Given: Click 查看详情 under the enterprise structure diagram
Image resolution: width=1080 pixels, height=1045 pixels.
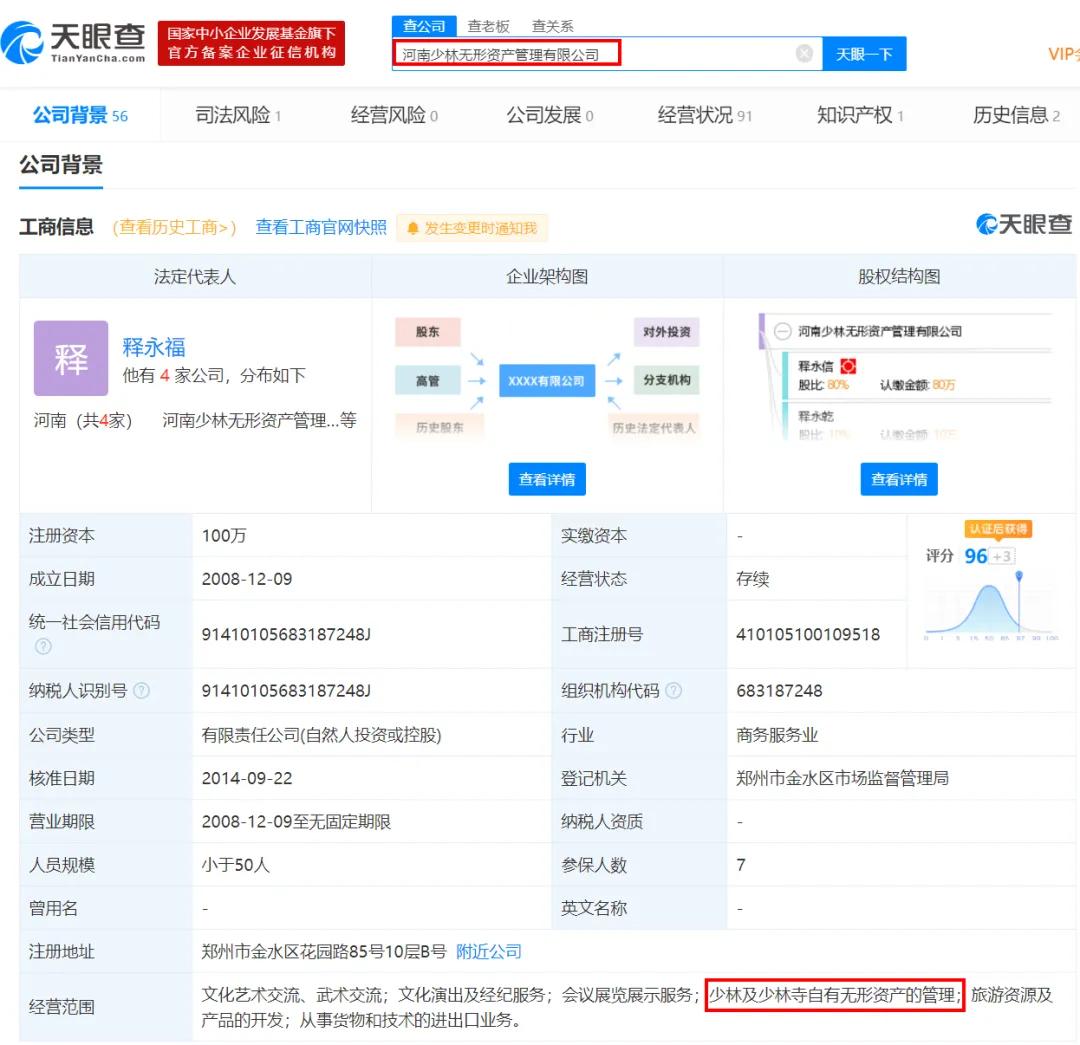Looking at the screenshot, I should point(547,478).
